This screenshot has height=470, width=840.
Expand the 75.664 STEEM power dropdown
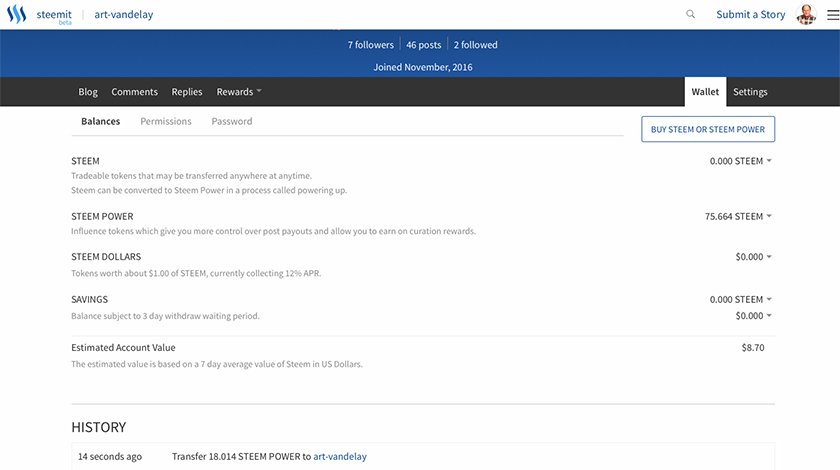[x=738, y=217]
